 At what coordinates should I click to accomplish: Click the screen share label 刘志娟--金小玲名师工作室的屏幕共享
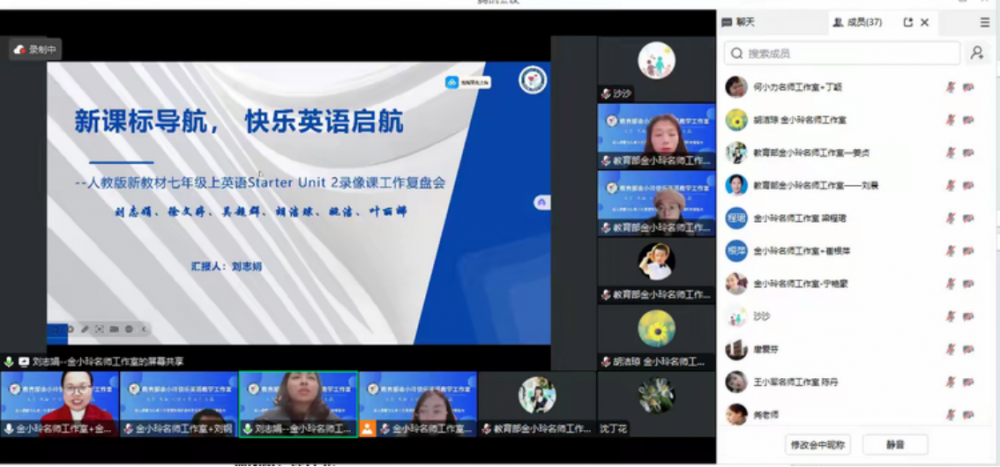(108, 361)
